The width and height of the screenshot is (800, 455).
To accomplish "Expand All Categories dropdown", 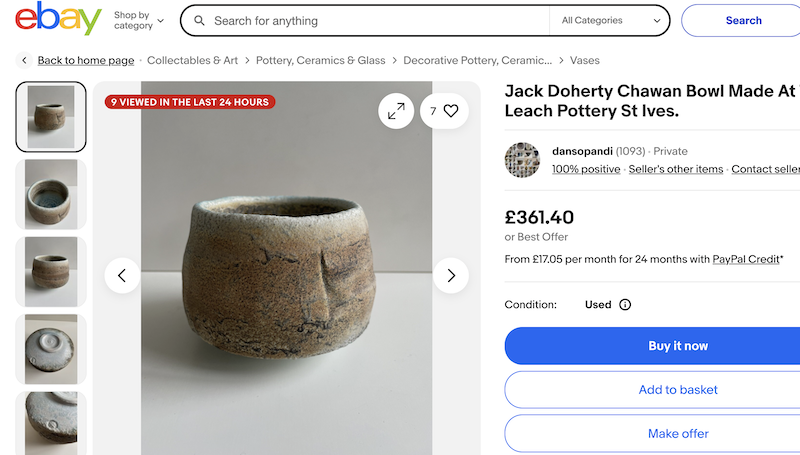I will tap(611, 21).
